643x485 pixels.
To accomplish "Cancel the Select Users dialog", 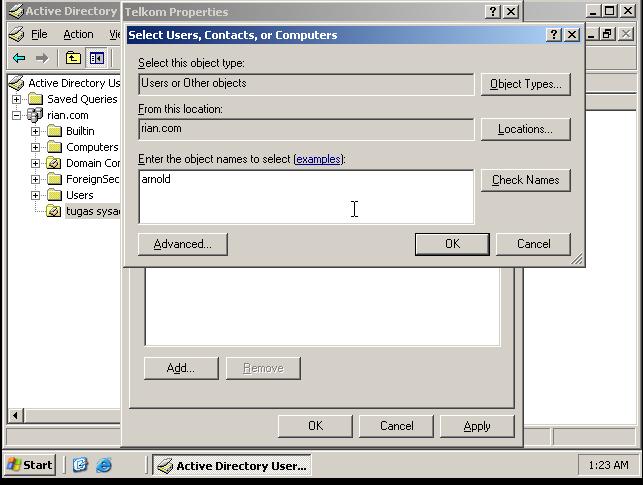I will tap(534, 244).
